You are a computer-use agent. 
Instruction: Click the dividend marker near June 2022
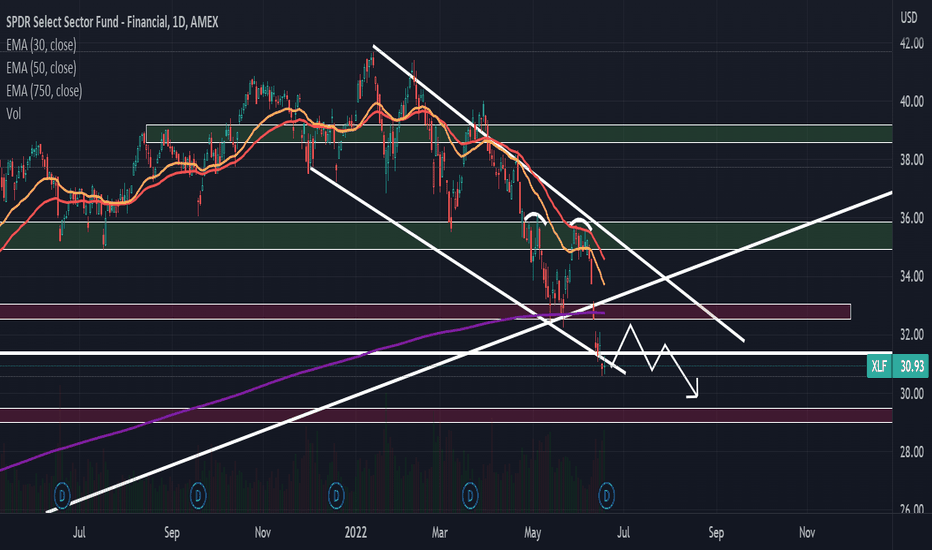[x=606, y=495]
